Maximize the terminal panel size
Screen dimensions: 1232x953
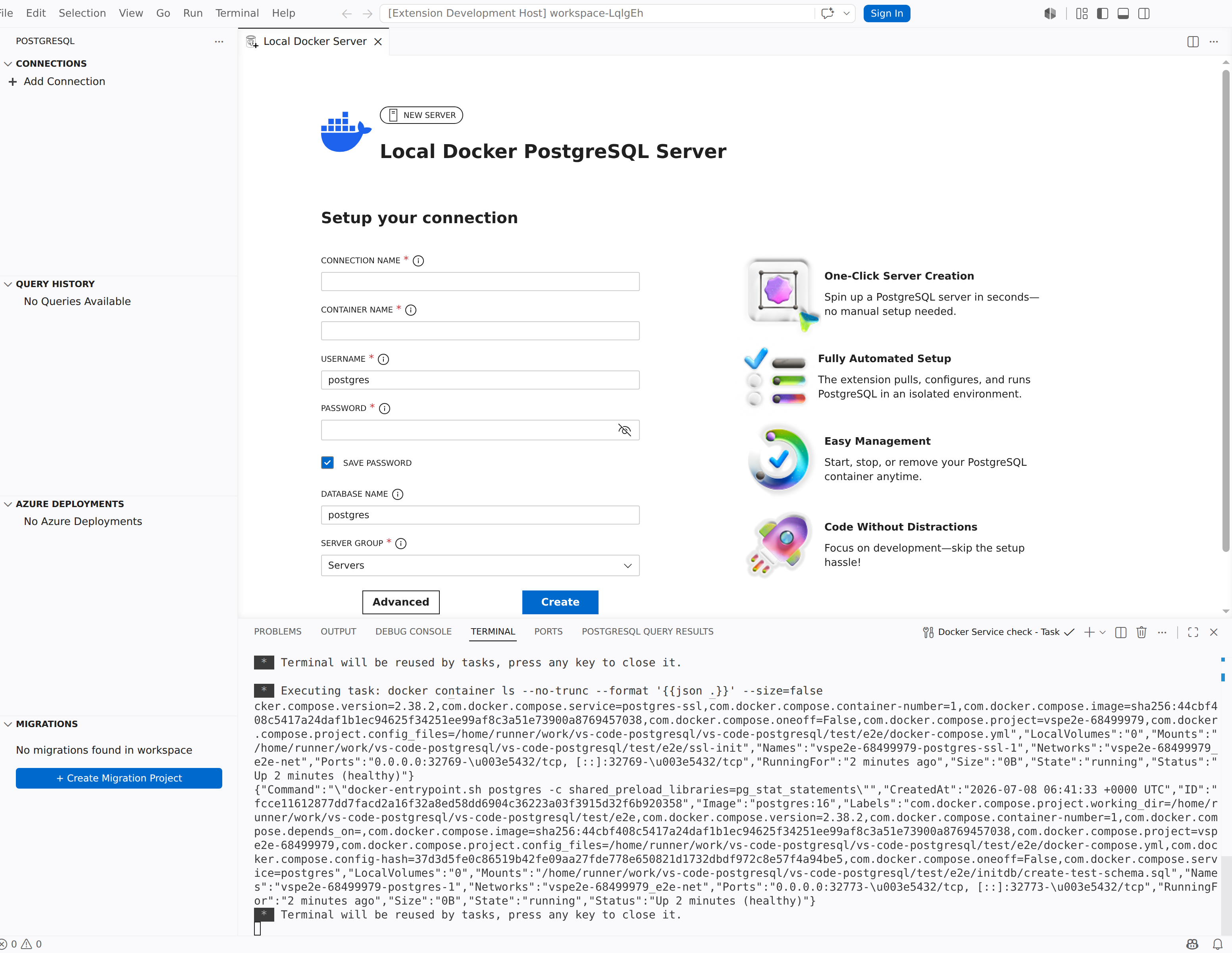(1193, 633)
